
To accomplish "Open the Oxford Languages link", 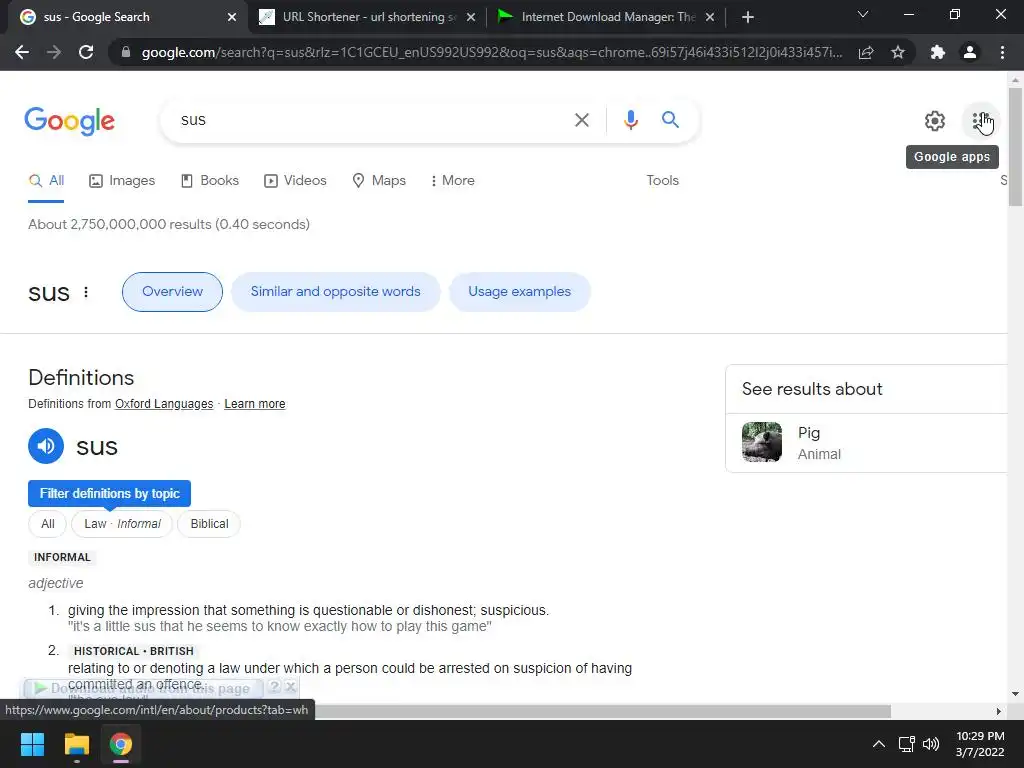I will pos(164,404).
